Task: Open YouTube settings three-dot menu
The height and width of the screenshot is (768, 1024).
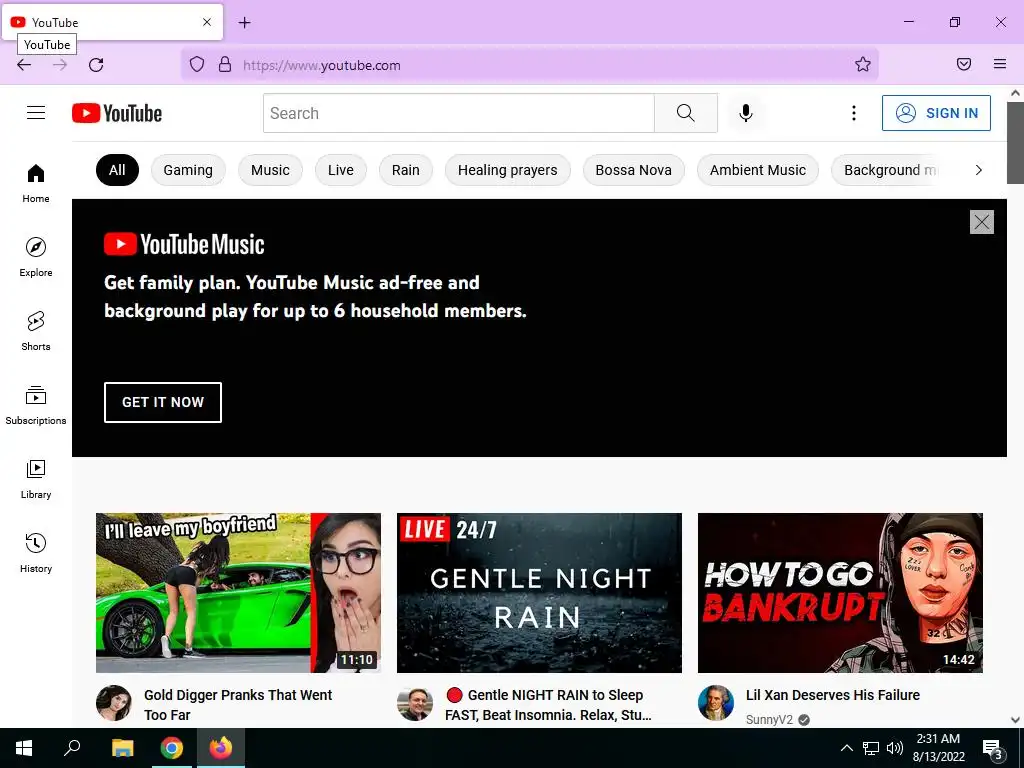Action: point(854,113)
